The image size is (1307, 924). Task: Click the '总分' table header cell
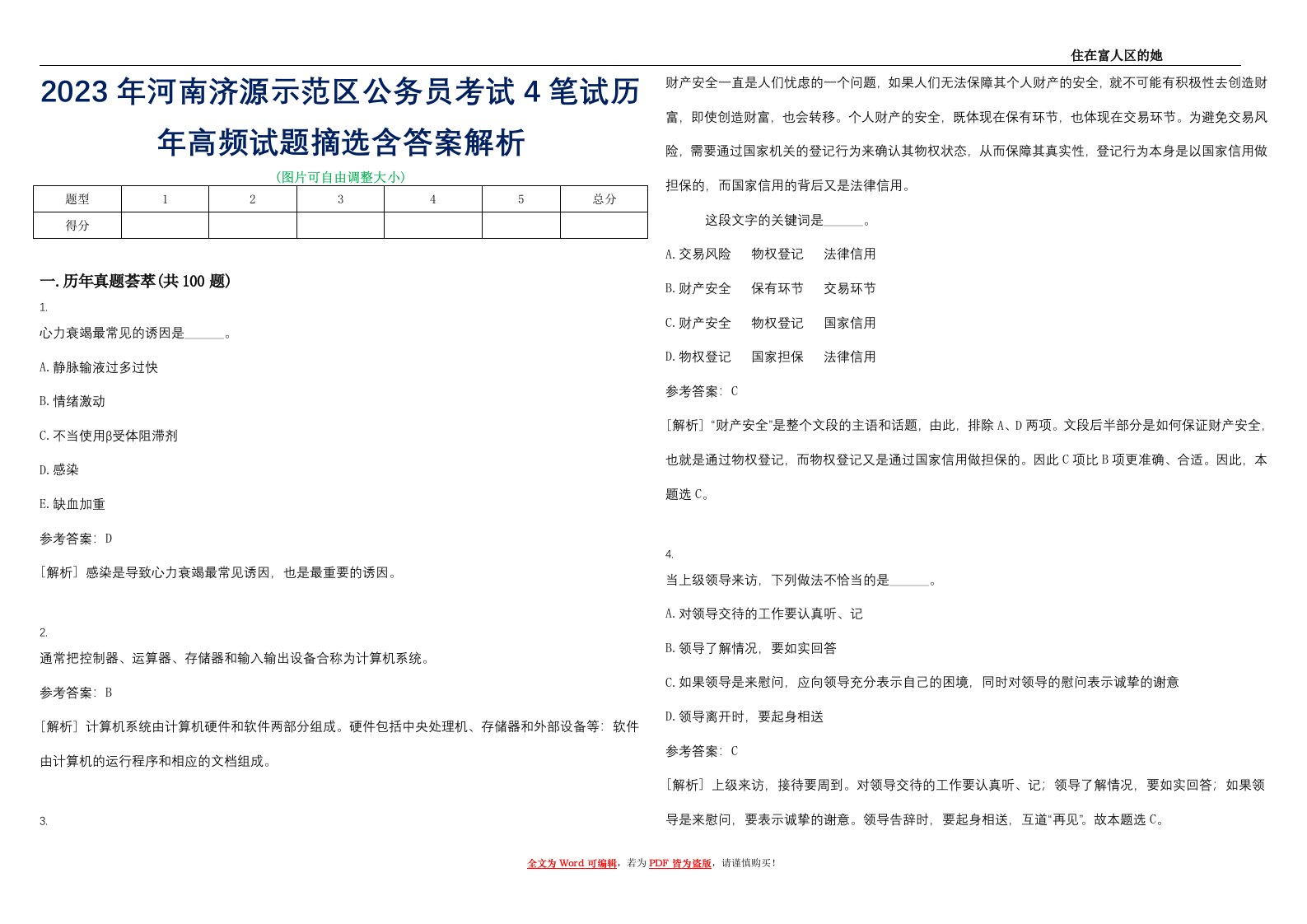(x=604, y=199)
